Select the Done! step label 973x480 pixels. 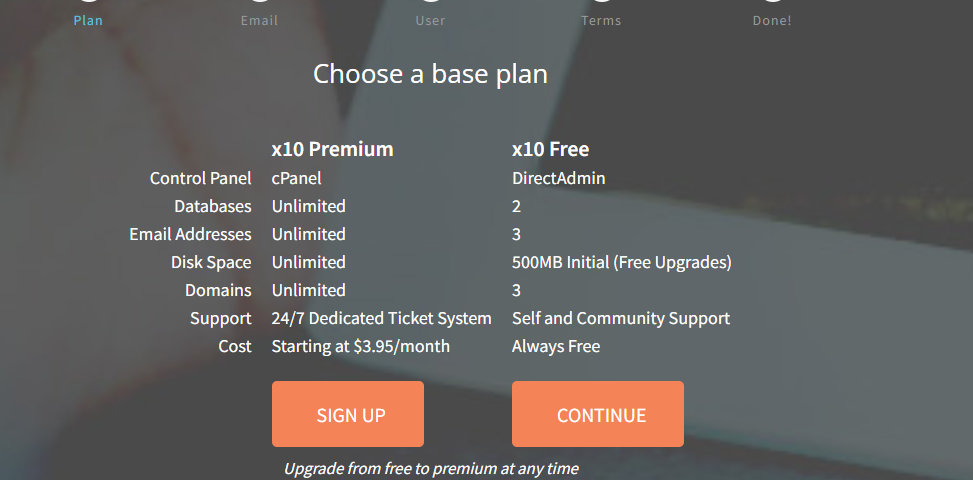click(772, 20)
